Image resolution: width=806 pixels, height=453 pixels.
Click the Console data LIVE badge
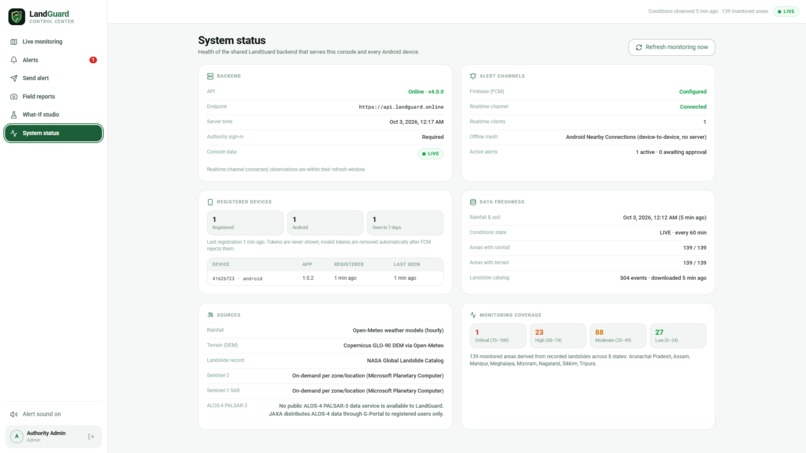430,154
